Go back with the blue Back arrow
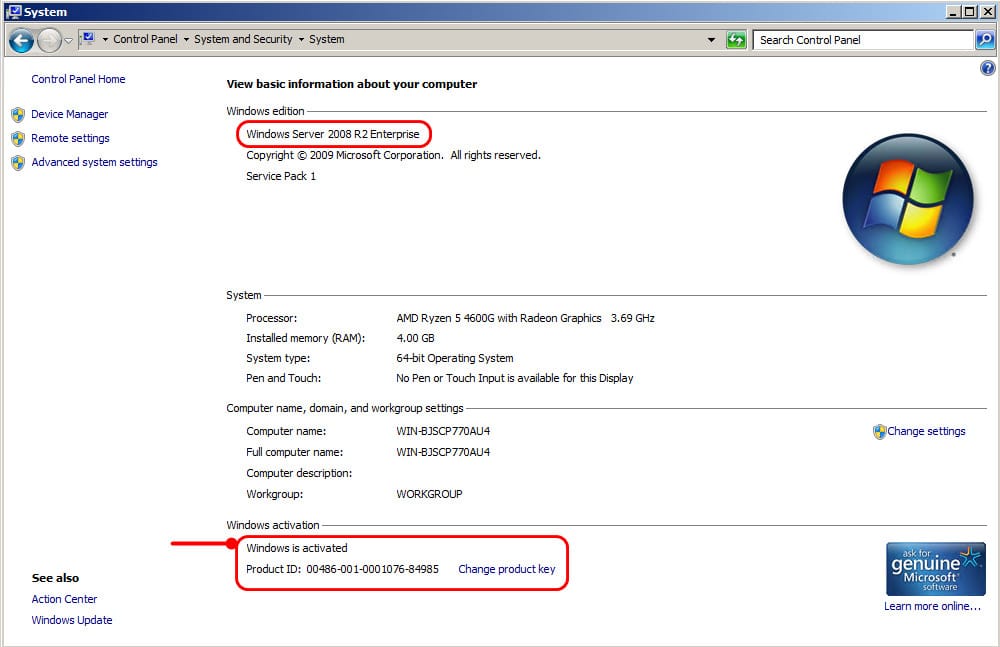The image size is (1000, 647). coord(21,41)
